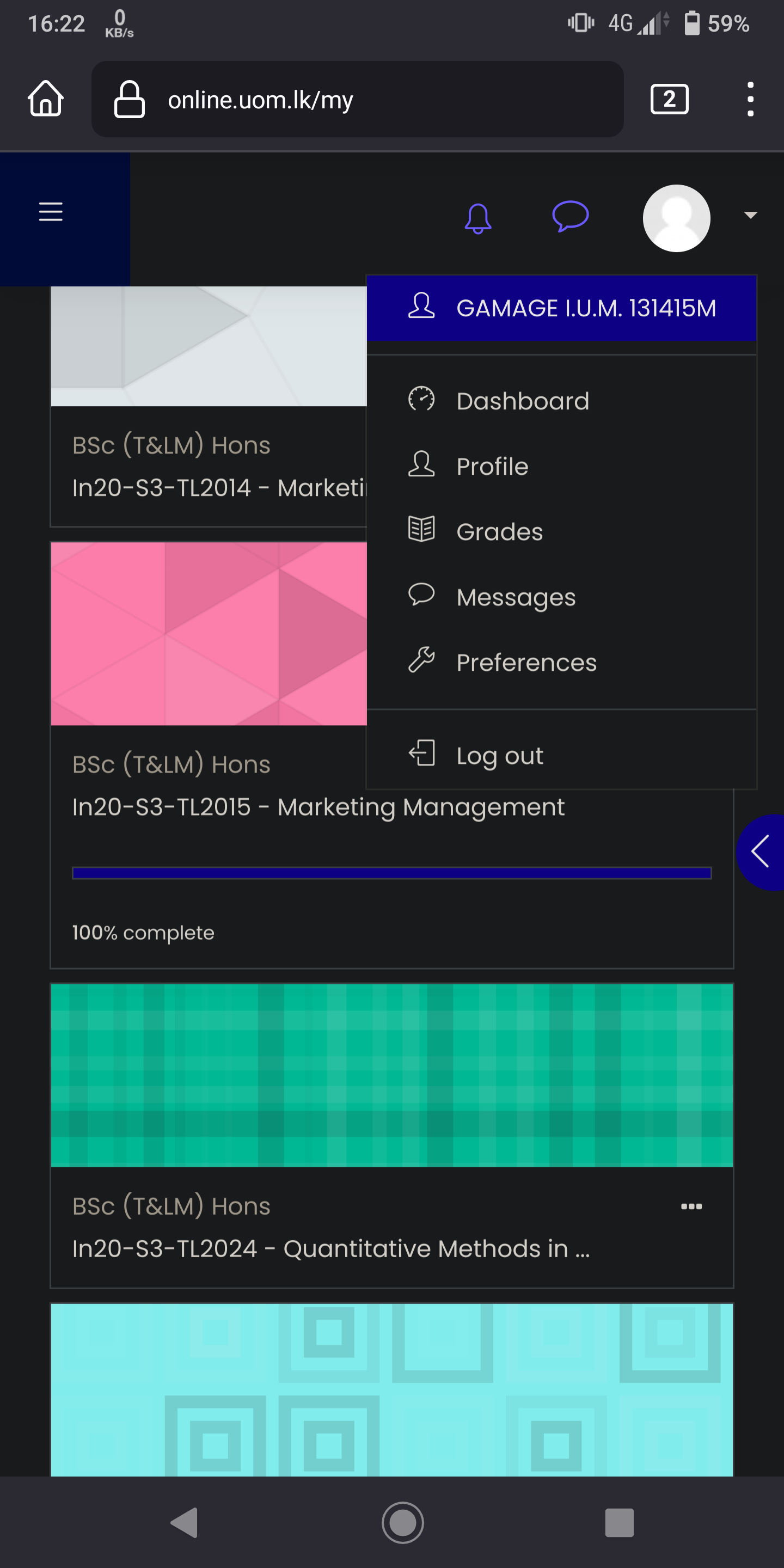The width and height of the screenshot is (784, 1568).
Task: Open Grades from user menu
Action: [x=561, y=531]
